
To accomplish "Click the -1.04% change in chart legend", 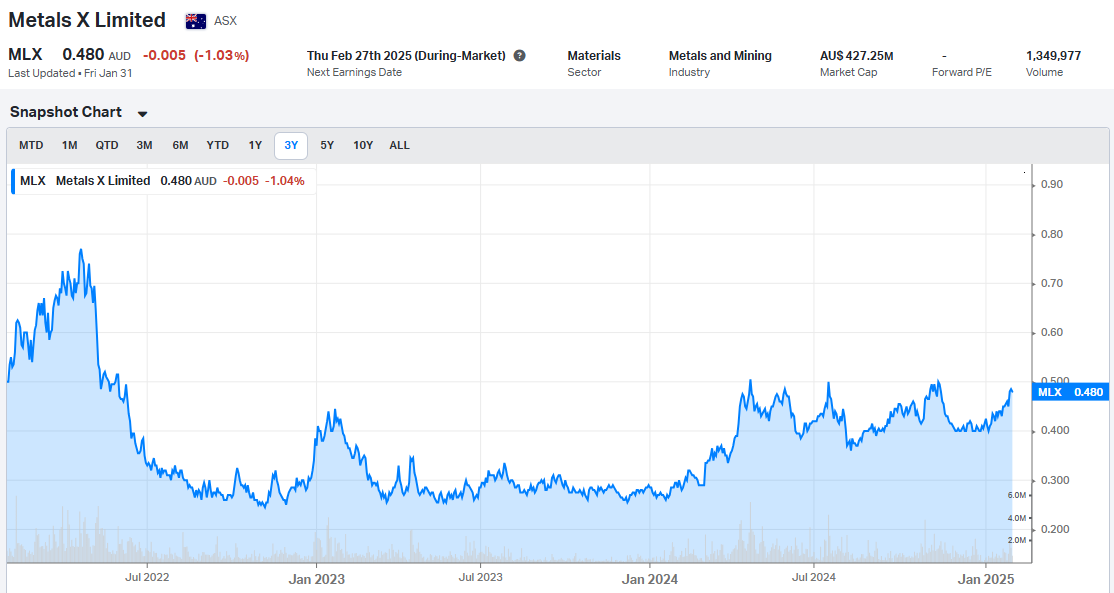I will click(284, 181).
